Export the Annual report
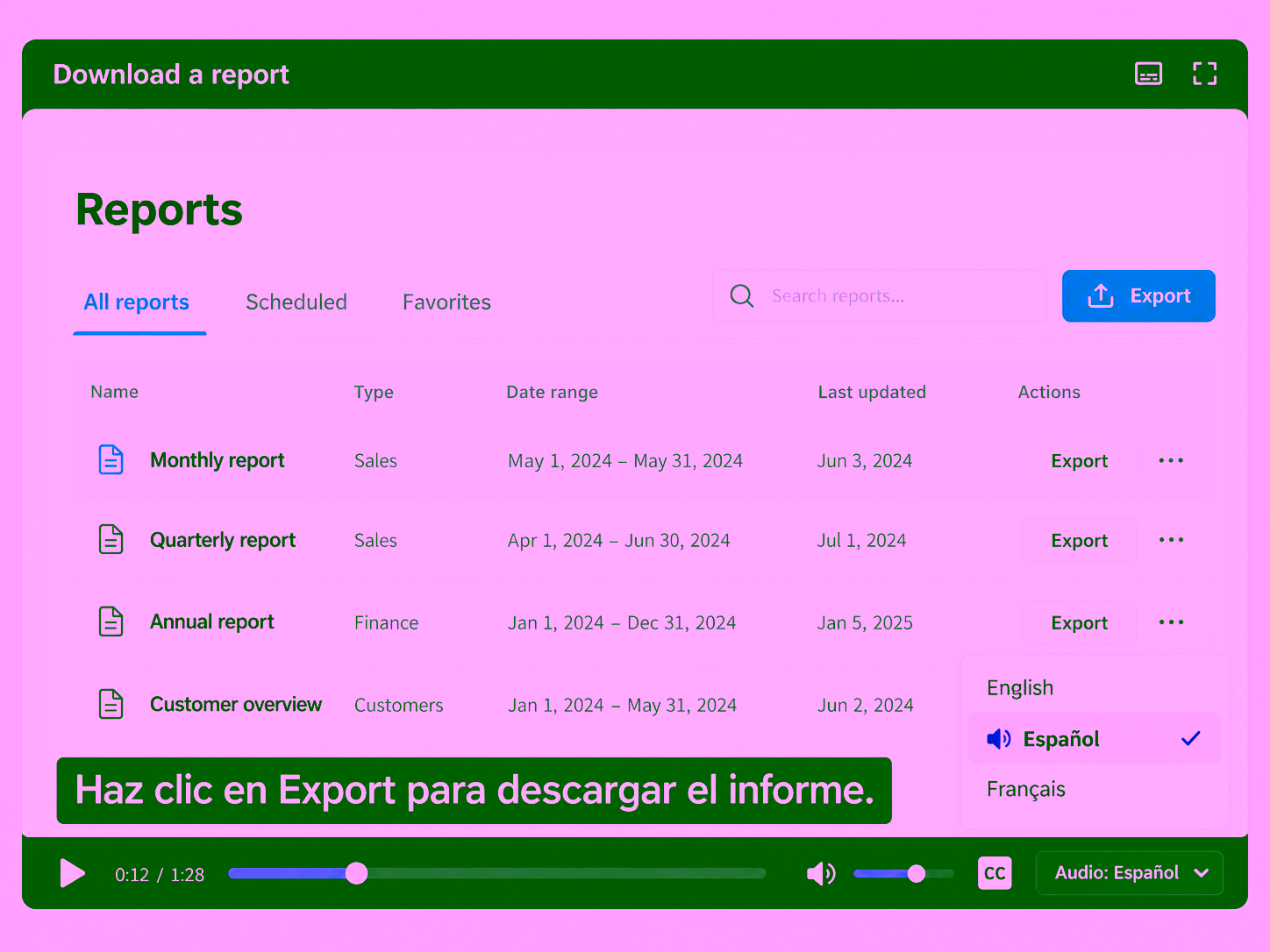This screenshot has height=952, width=1270. (x=1079, y=623)
